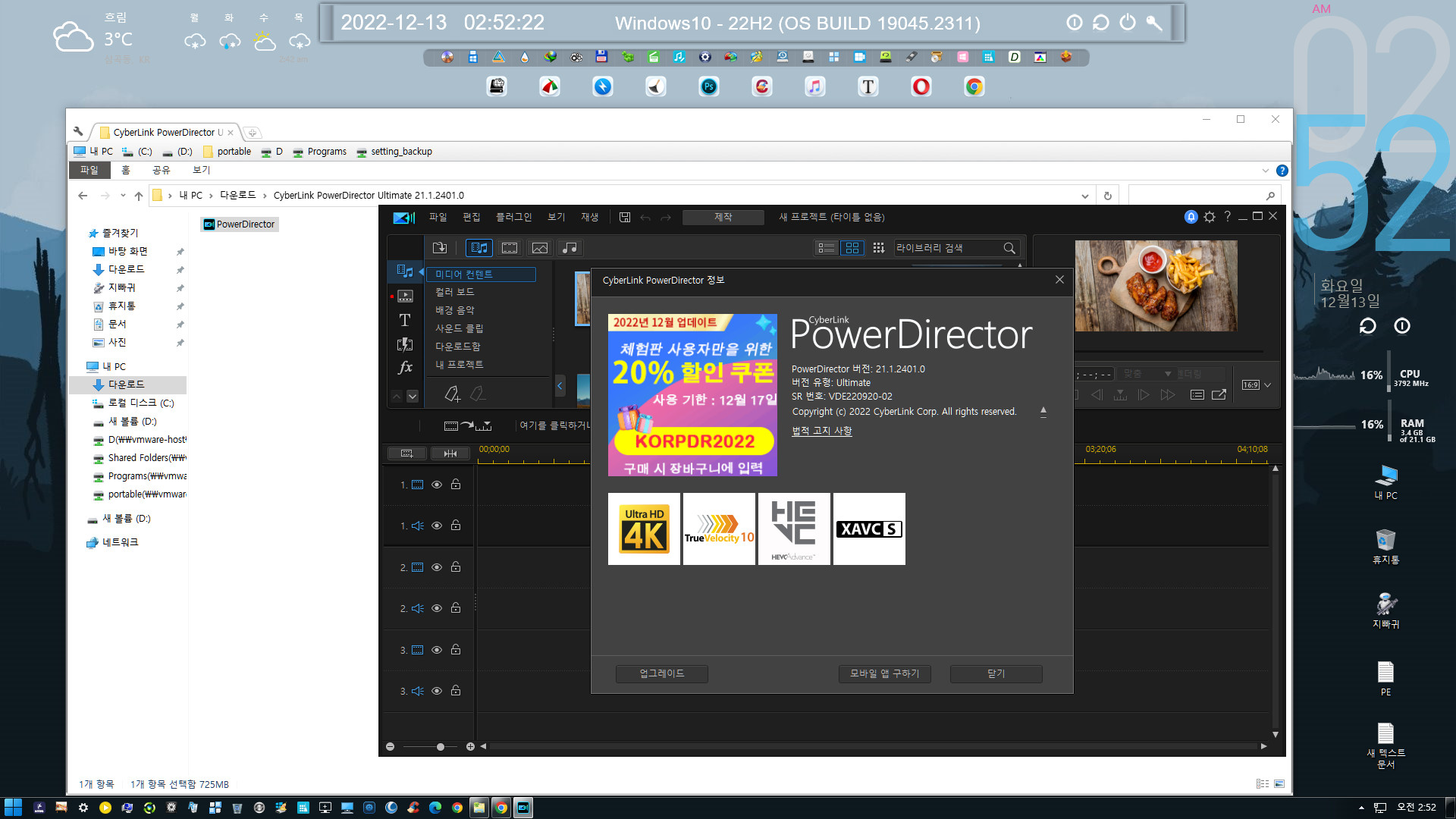Toggle visibility eye of audio track 3
Viewport: 1456px width, 819px height.
pos(437,691)
